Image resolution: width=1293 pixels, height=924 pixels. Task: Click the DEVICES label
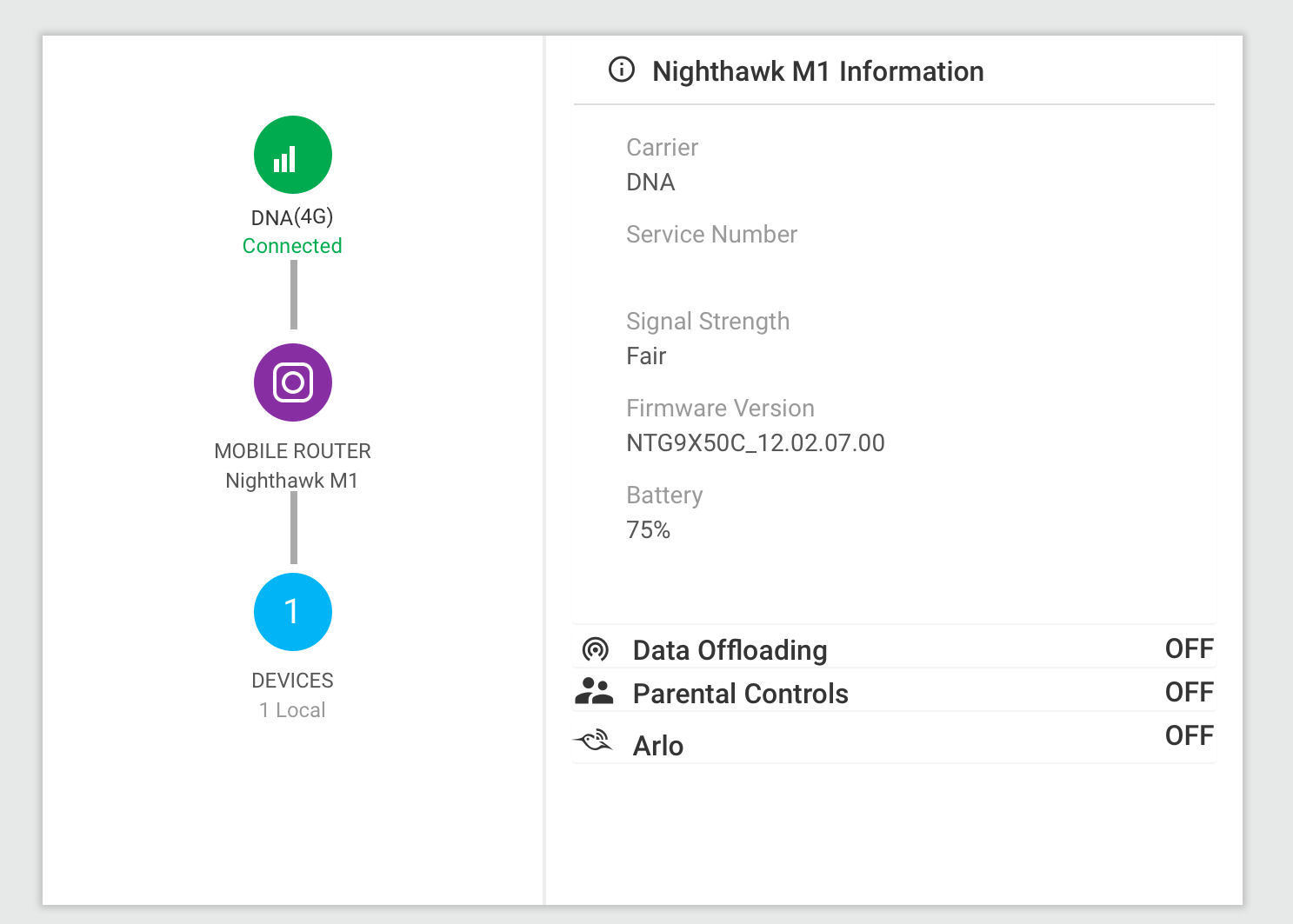pos(292,681)
